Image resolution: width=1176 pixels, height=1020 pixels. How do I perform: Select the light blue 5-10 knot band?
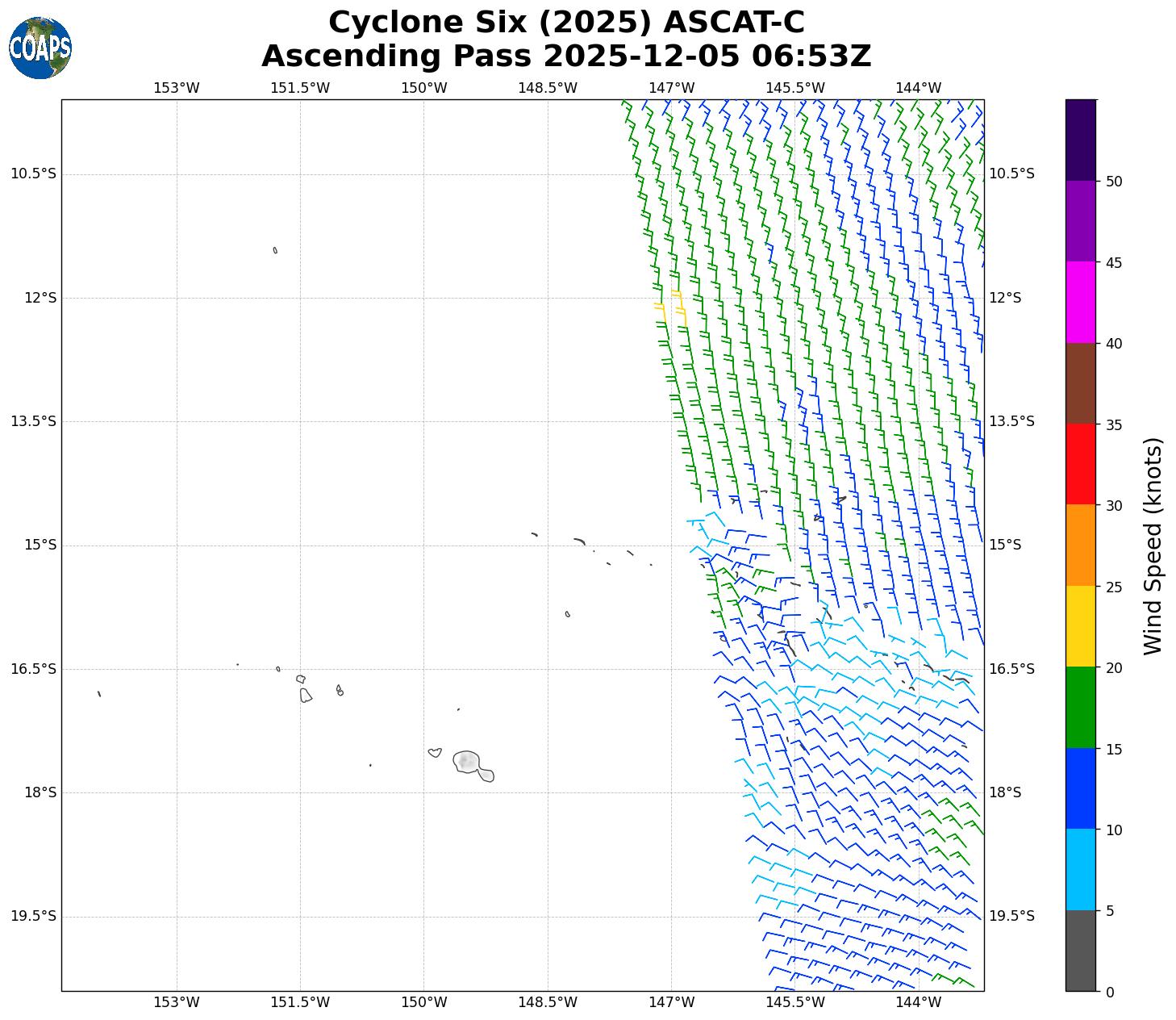tap(1080, 869)
